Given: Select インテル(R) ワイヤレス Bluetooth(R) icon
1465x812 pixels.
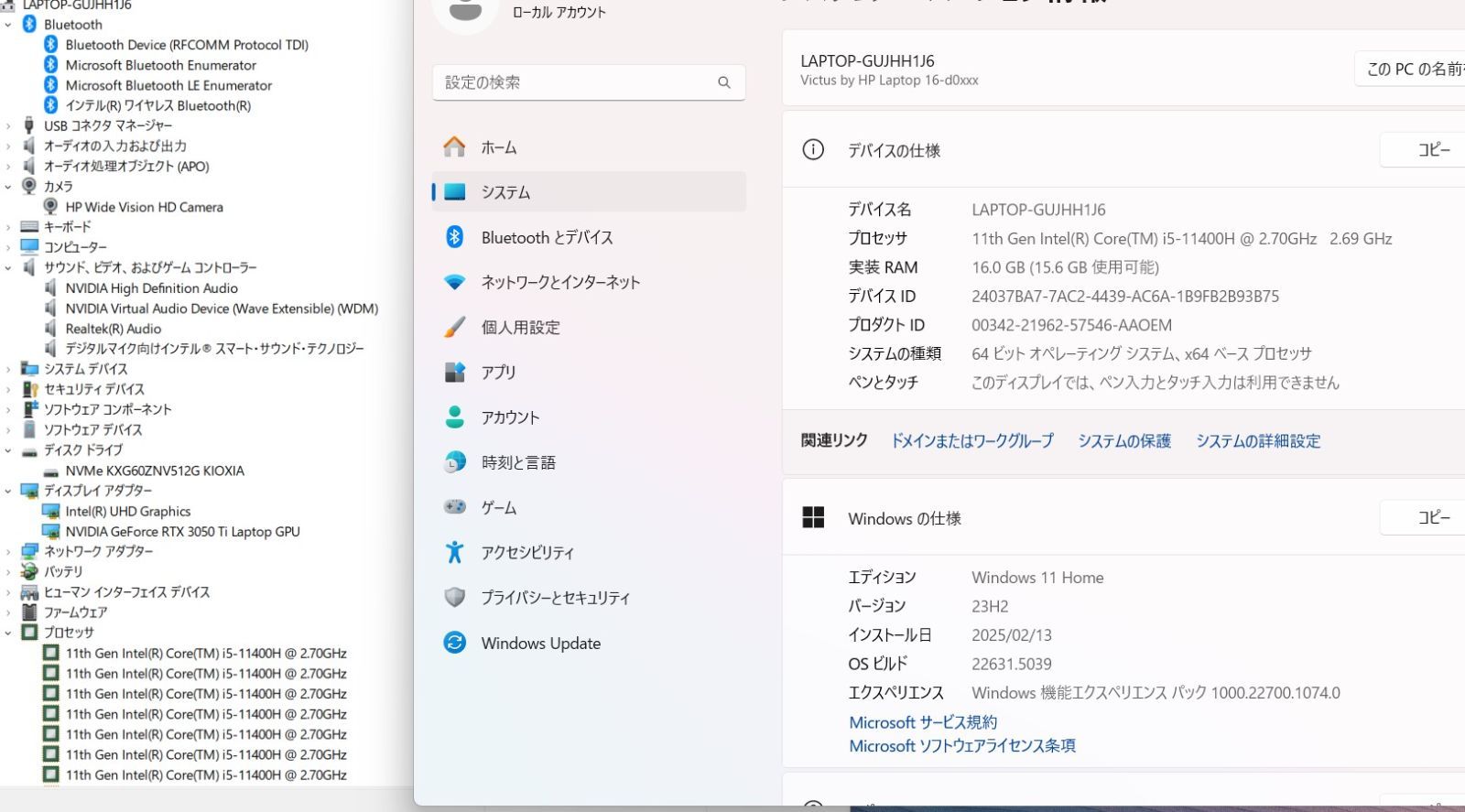Looking at the screenshot, I should [x=51, y=104].
